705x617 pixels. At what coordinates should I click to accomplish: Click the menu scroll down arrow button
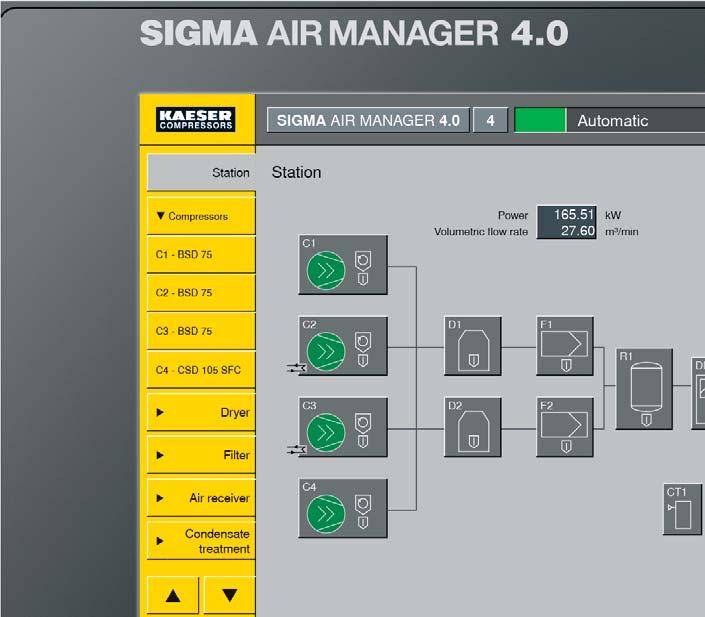click(x=229, y=595)
